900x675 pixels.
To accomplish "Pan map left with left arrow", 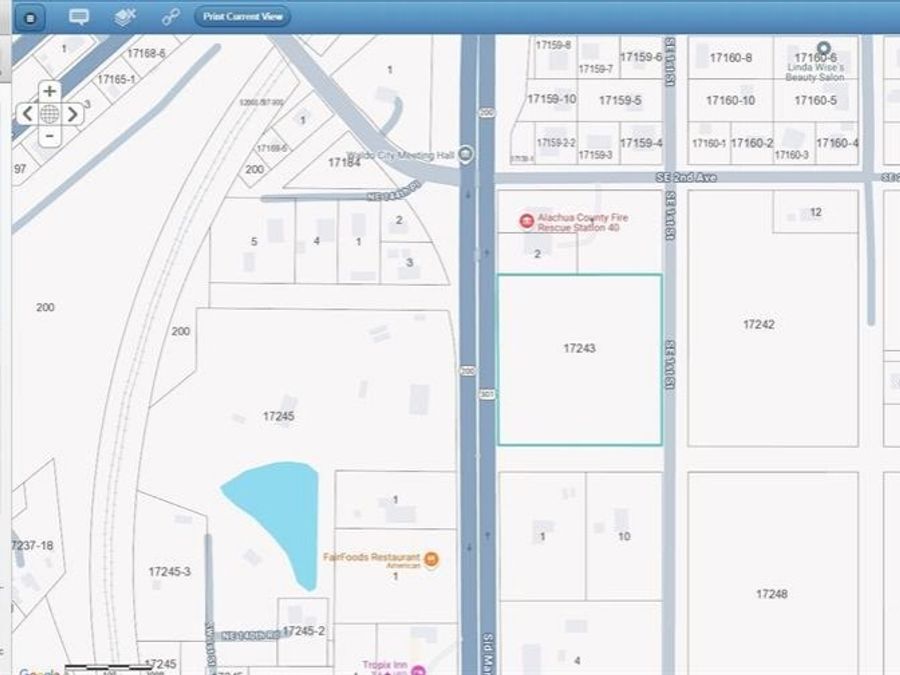I will [27, 113].
